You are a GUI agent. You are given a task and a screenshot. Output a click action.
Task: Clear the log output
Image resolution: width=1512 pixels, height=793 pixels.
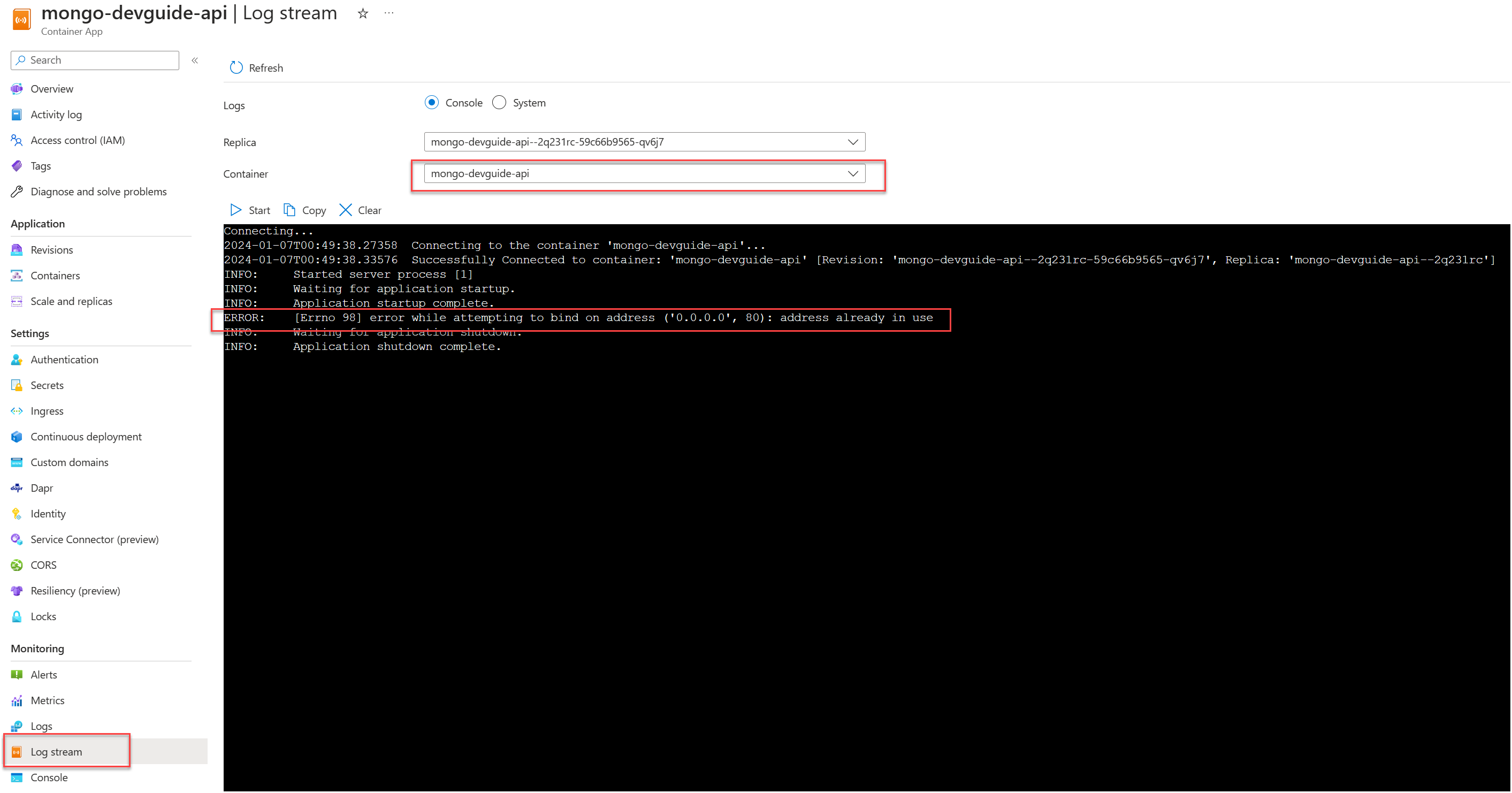point(361,210)
